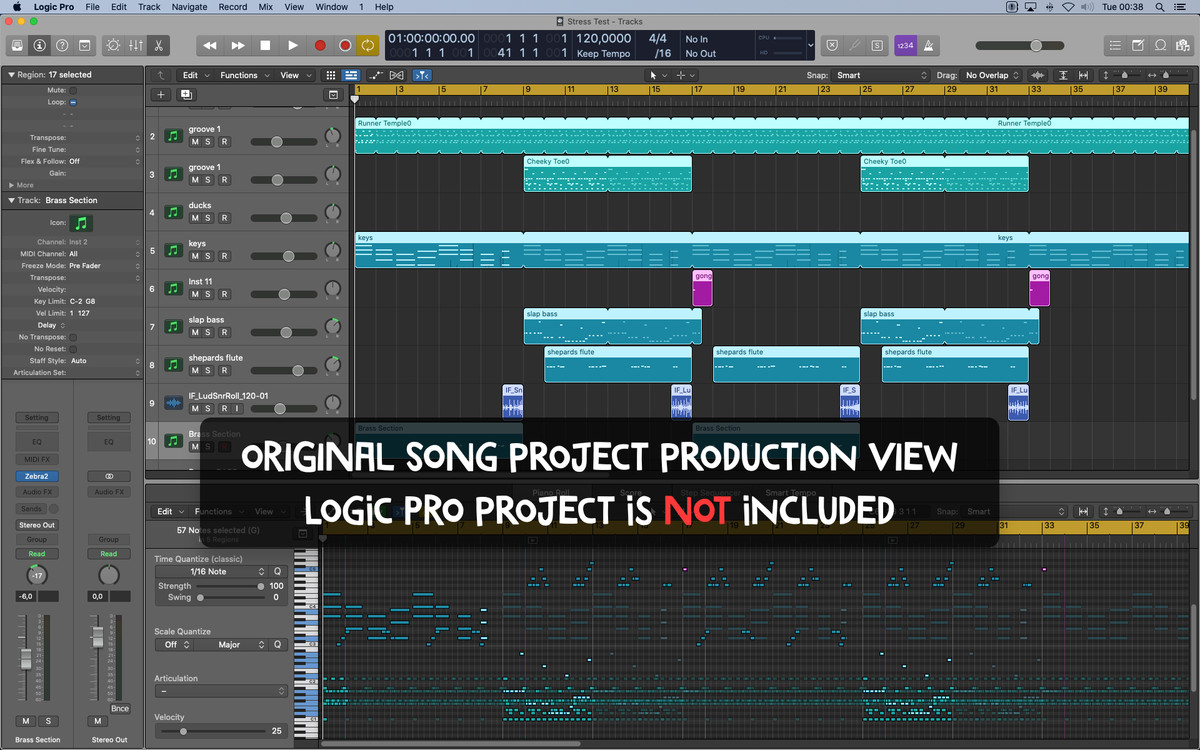1200x750 pixels.
Task: Show Smart Controls sun icon
Action: click(112, 45)
